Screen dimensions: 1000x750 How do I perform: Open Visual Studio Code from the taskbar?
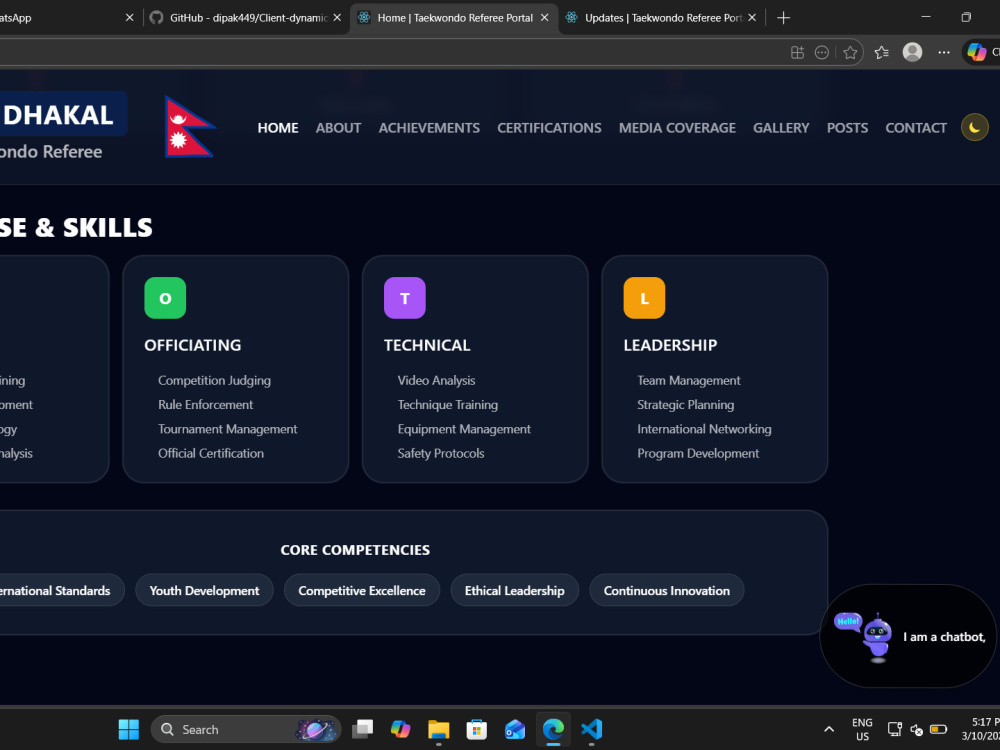[592, 729]
